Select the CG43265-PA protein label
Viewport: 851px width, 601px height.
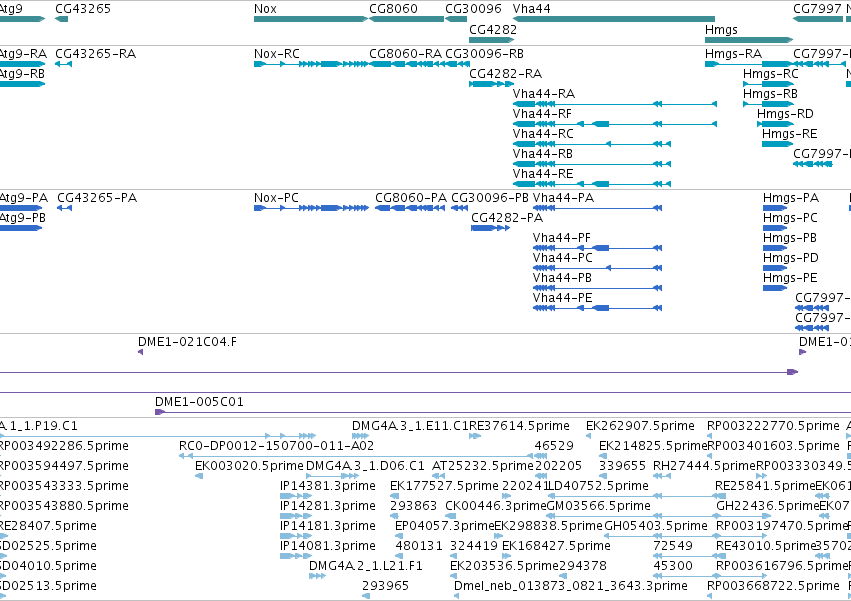pyautogui.click(x=97, y=198)
